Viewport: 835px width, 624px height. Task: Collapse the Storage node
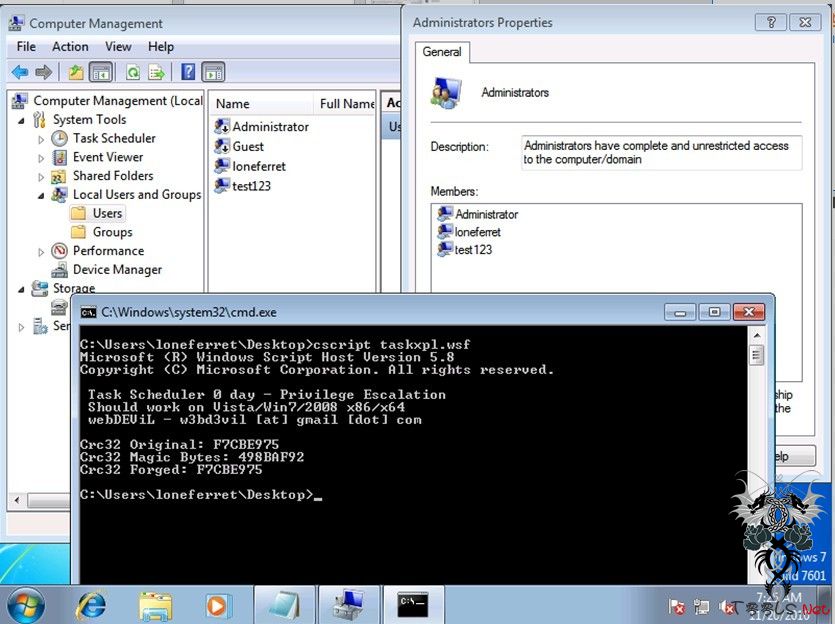[x=21, y=290]
